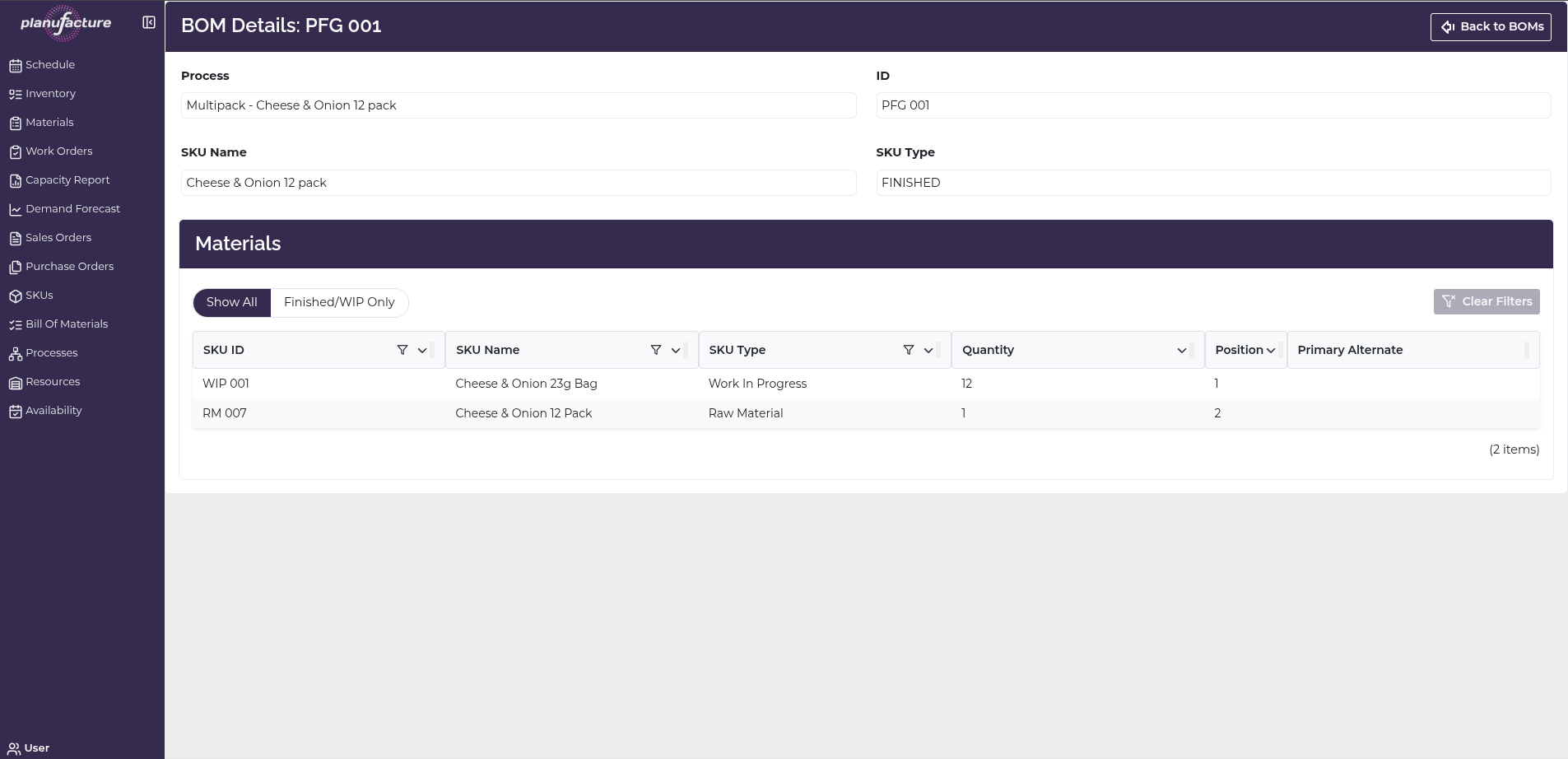The height and width of the screenshot is (759, 1568).
Task: Click the Processes network icon
Action: tap(16, 353)
